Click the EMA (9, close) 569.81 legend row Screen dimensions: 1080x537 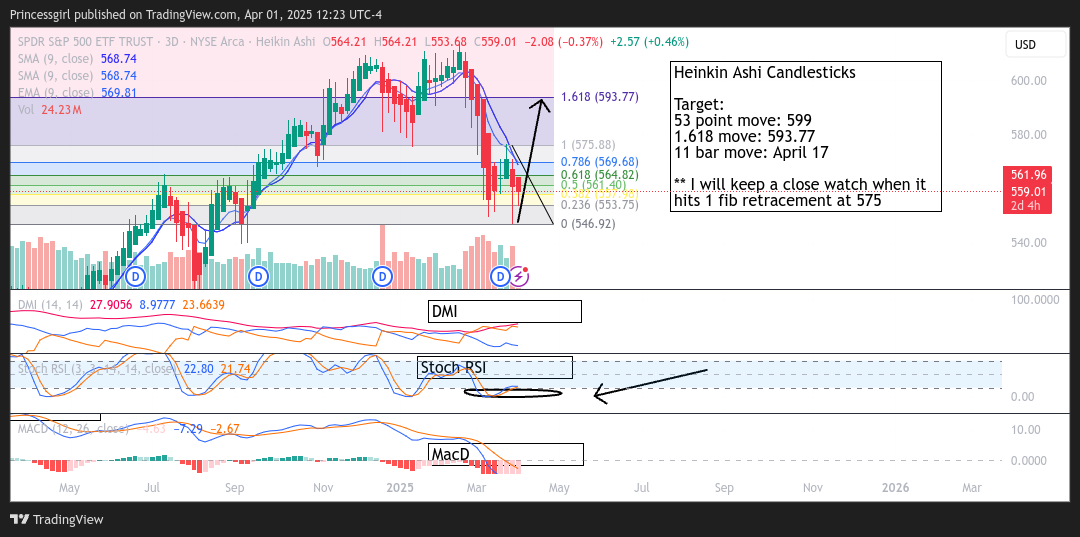point(77,92)
